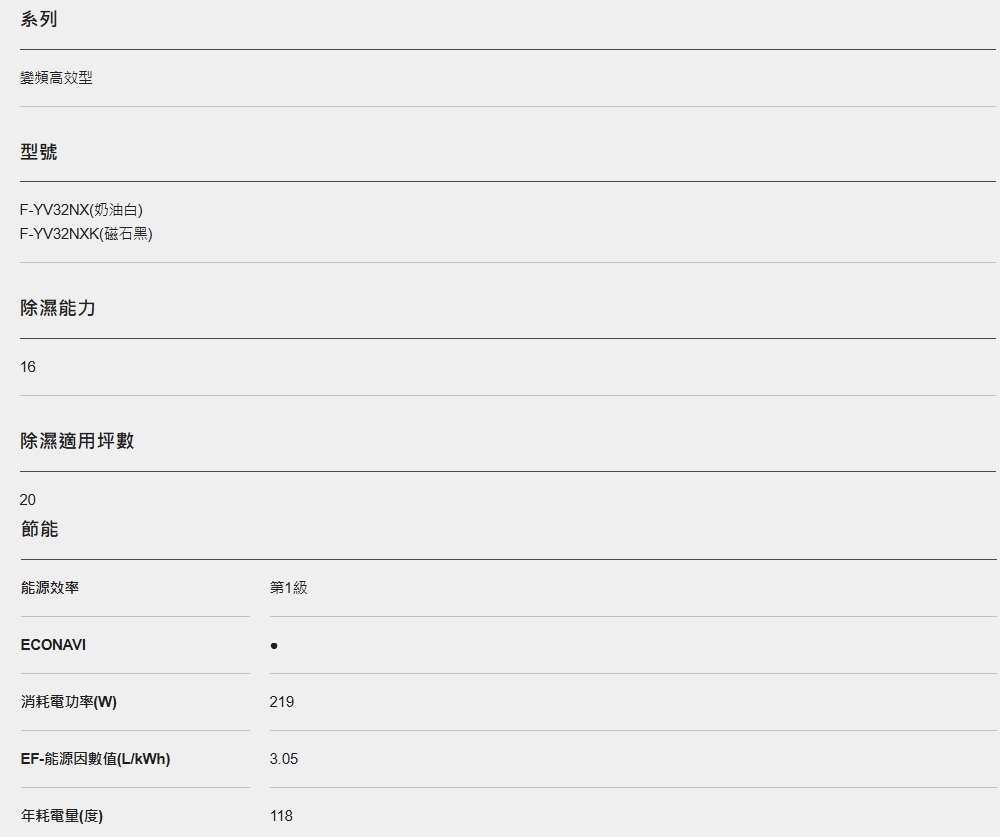
Task: Click the applicable area value 20
Action: pos(28,500)
